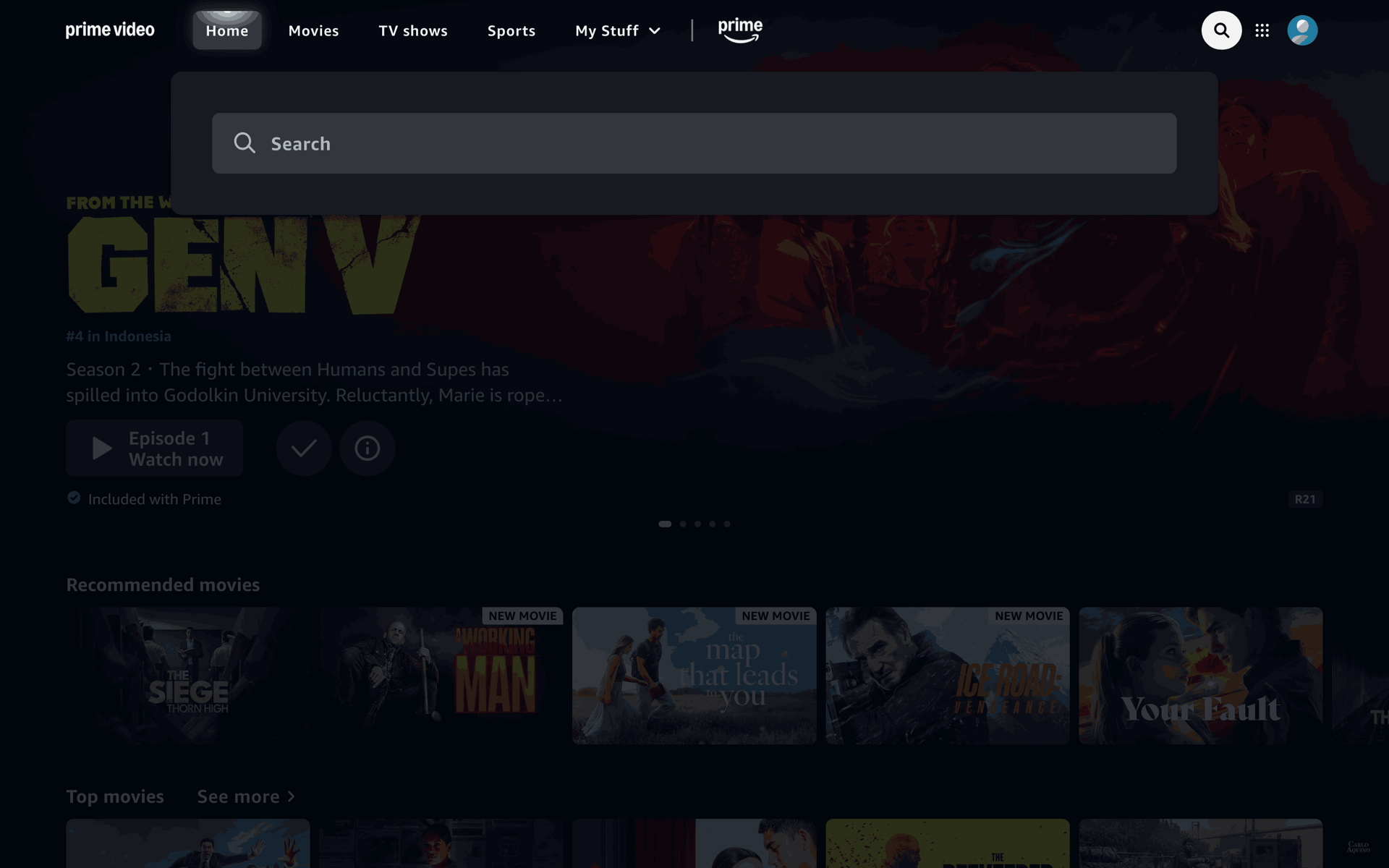Open A Working Man movie card
Image resolution: width=1389 pixels, height=868 pixels.
[x=441, y=676]
